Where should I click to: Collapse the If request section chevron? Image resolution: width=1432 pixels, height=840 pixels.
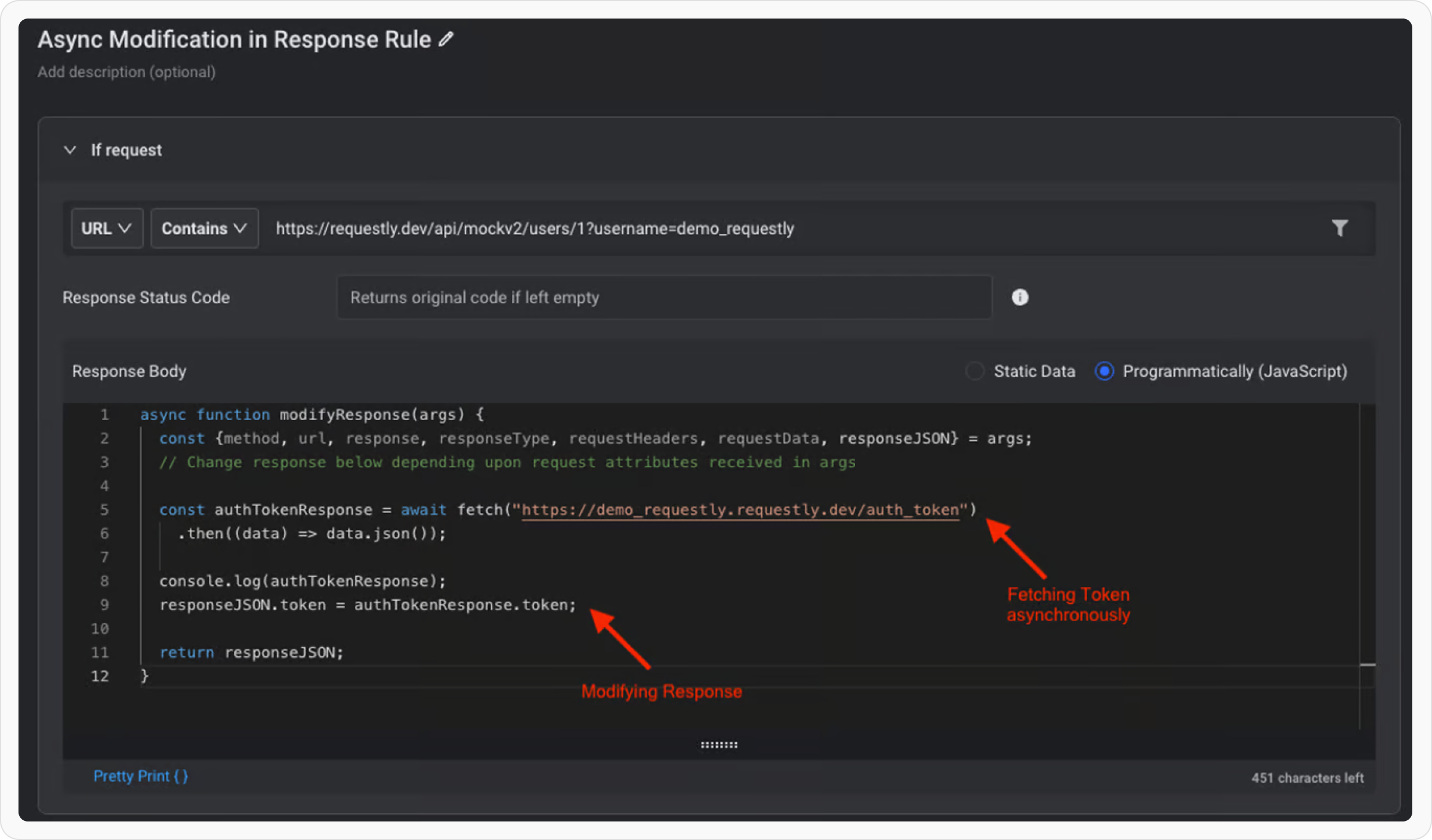point(70,150)
